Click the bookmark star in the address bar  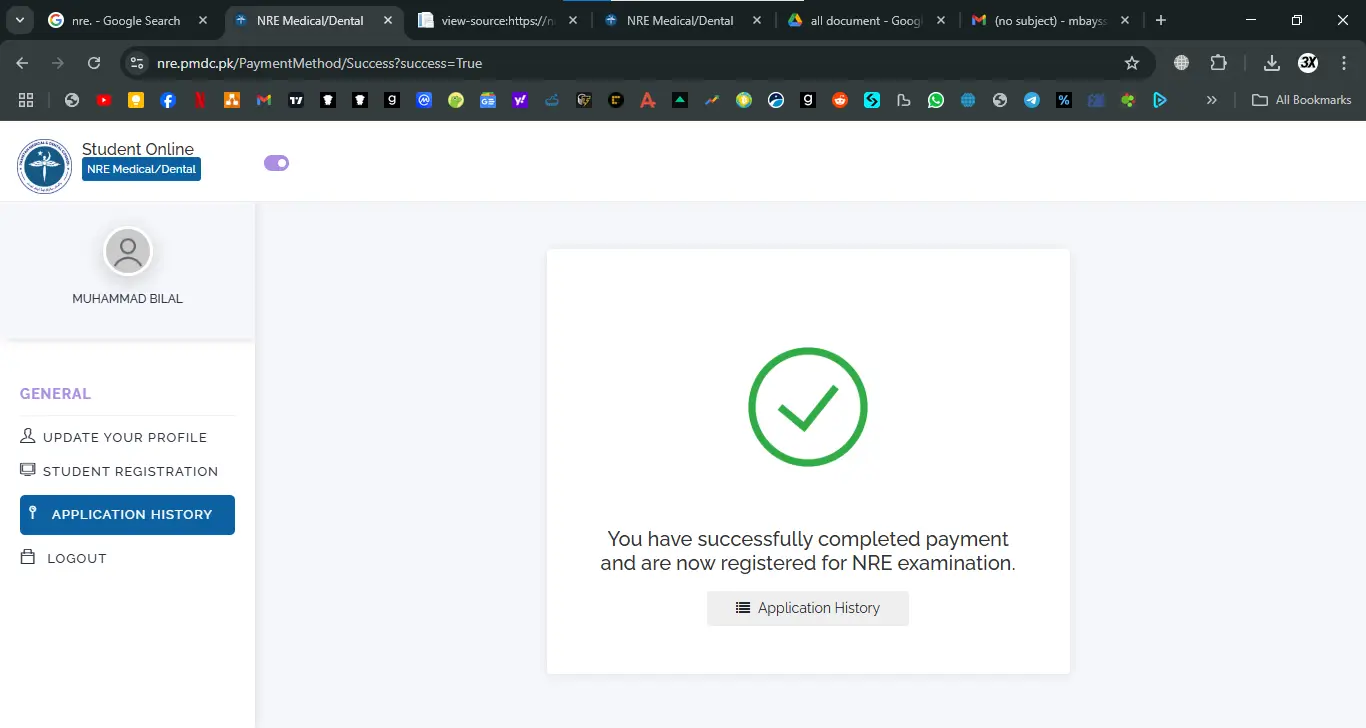click(x=1132, y=62)
